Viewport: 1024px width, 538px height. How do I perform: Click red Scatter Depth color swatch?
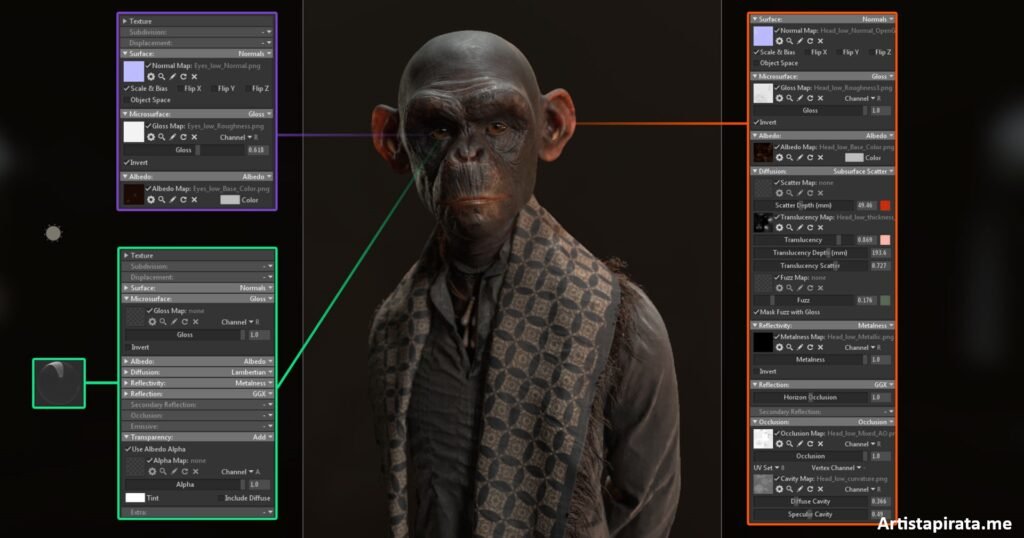tap(885, 205)
